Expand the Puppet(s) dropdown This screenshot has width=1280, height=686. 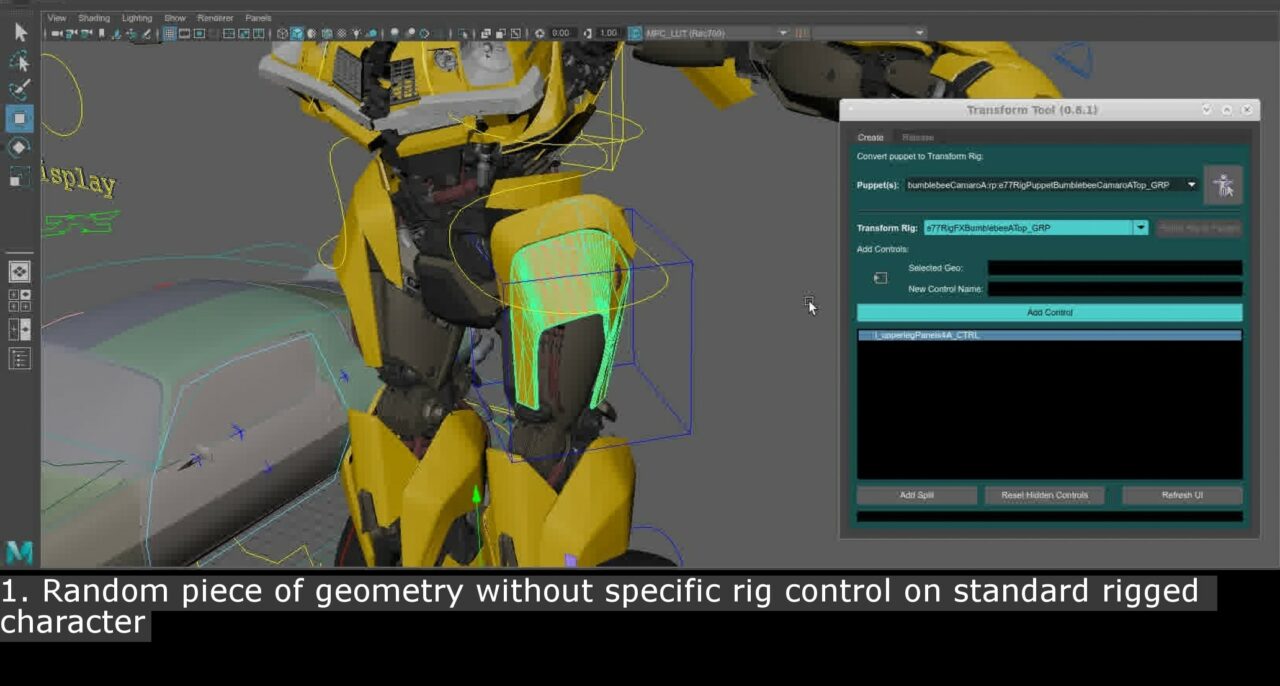[1192, 185]
